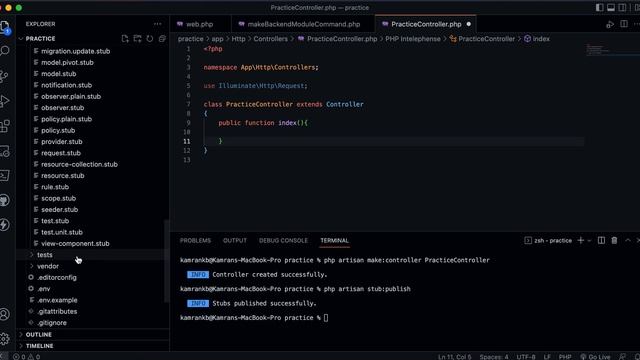Click New Folder icon in Explorer
Image resolution: width=640 pixels, height=360 pixels.
click(138, 38)
